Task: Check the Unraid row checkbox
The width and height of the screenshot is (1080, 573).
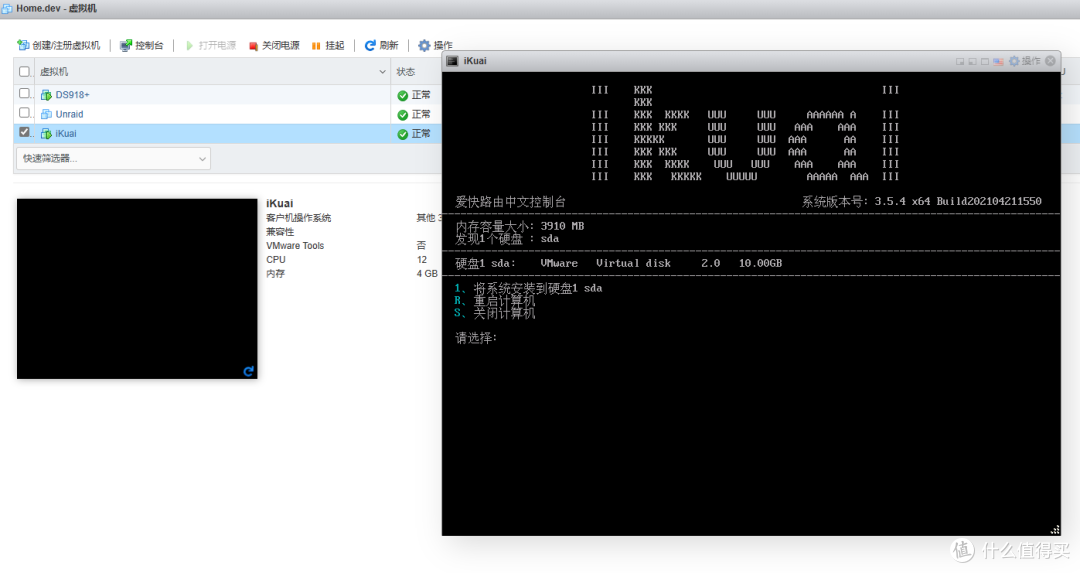Action: point(25,113)
